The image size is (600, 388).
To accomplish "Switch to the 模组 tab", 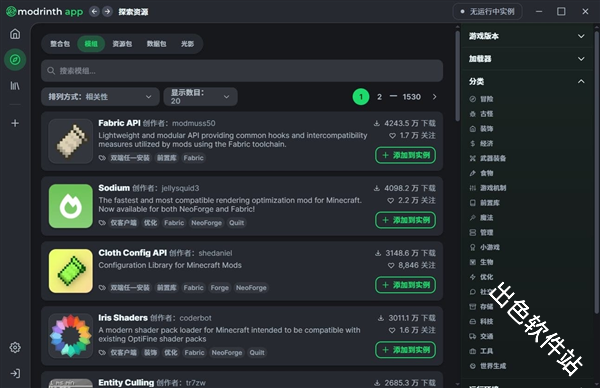I will click(91, 44).
